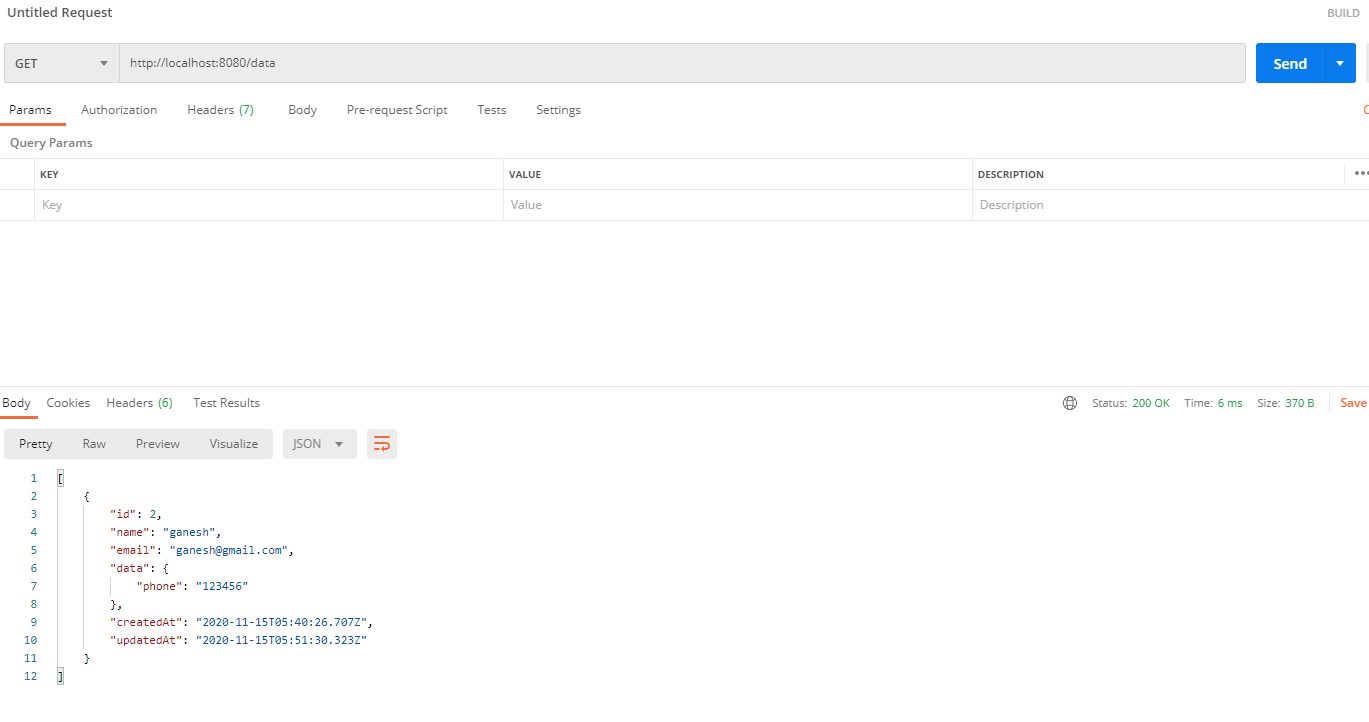Open the Settings tab
Screen dimensions: 1369x722
point(558,110)
